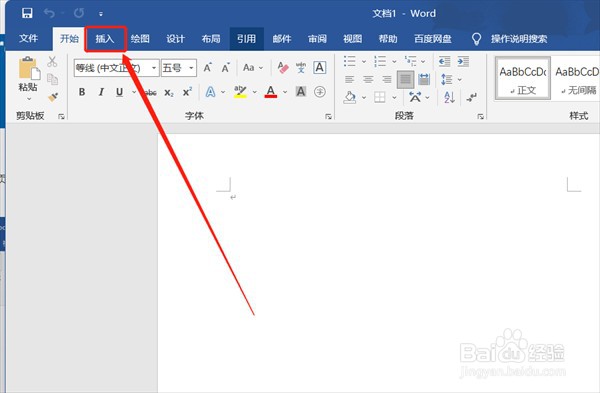Open the 布局 tab
This screenshot has height=393, width=600.
(x=211, y=39)
